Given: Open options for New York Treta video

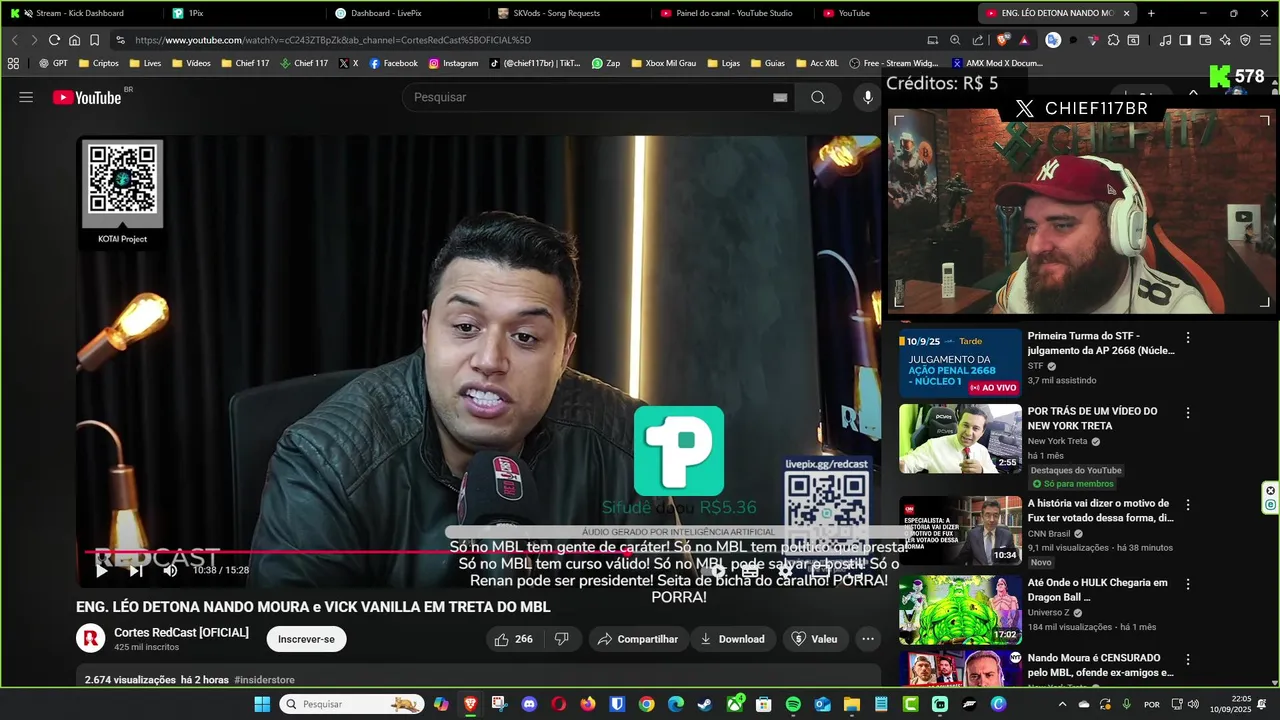Looking at the screenshot, I should (x=1188, y=413).
